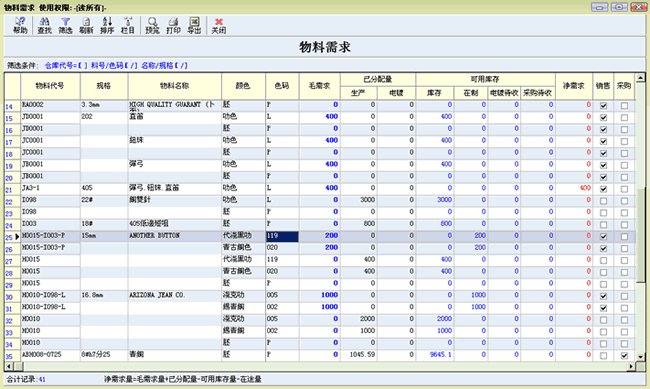The width and height of the screenshot is (650, 389).
Task: Click the 1000 毛需求 value in row 30
Action: (330, 295)
